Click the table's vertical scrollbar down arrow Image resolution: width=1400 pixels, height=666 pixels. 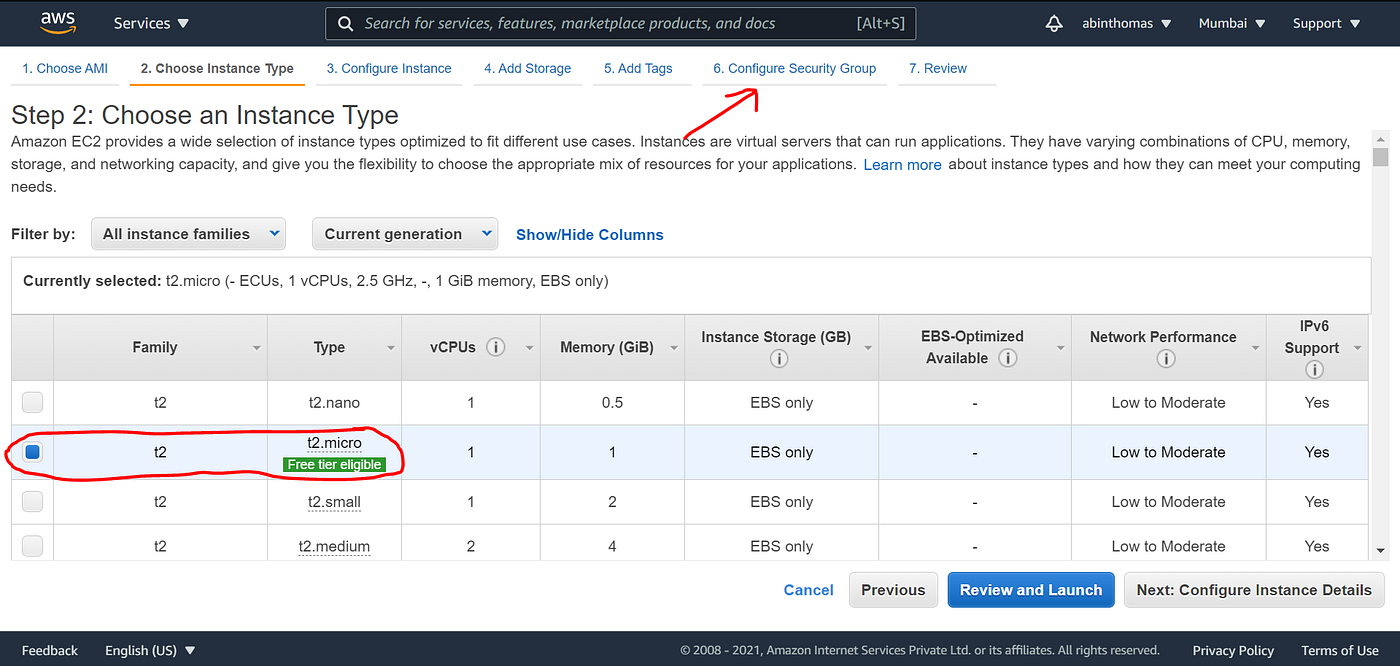(1380, 550)
